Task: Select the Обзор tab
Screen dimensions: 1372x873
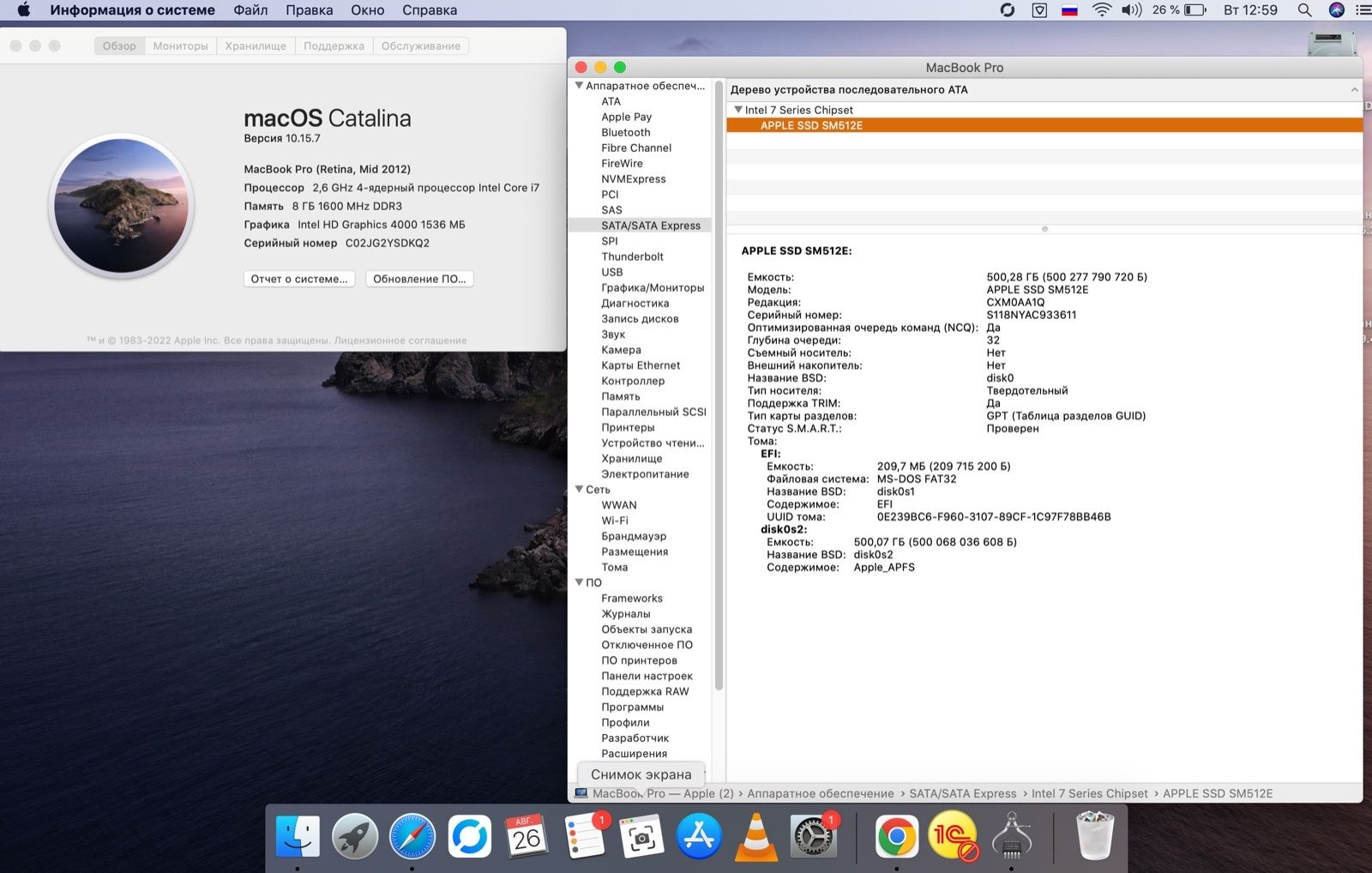Action: pyautogui.click(x=119, y=46)
